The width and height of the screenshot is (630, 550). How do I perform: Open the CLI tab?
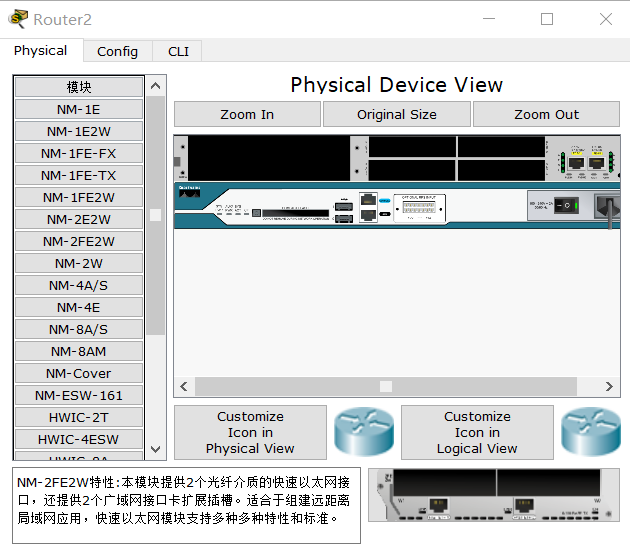coord(178,51)
